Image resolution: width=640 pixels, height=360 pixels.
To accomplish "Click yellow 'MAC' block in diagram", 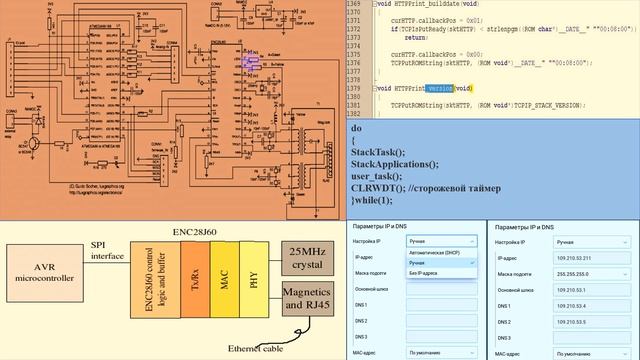I will pyautogui.click(x=224, y=280).
